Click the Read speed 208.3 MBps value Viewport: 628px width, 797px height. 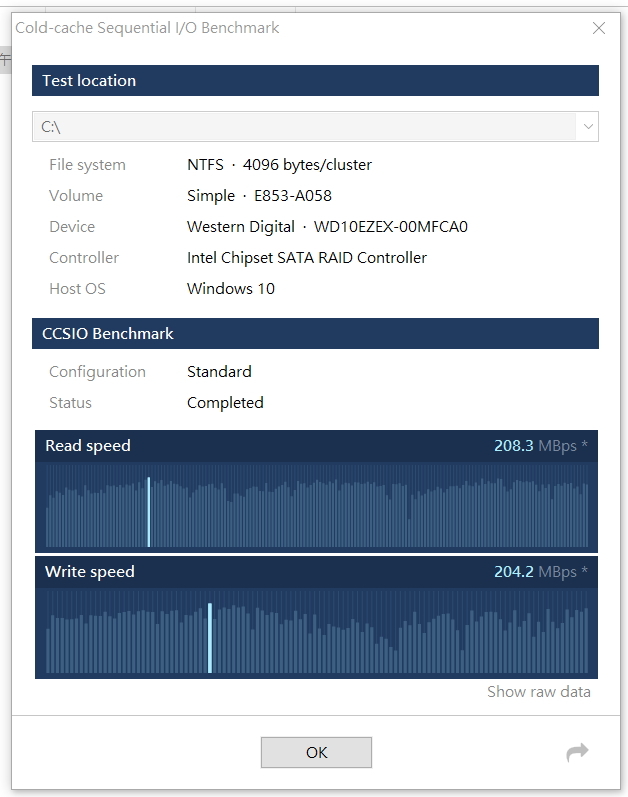coord(514,446)
